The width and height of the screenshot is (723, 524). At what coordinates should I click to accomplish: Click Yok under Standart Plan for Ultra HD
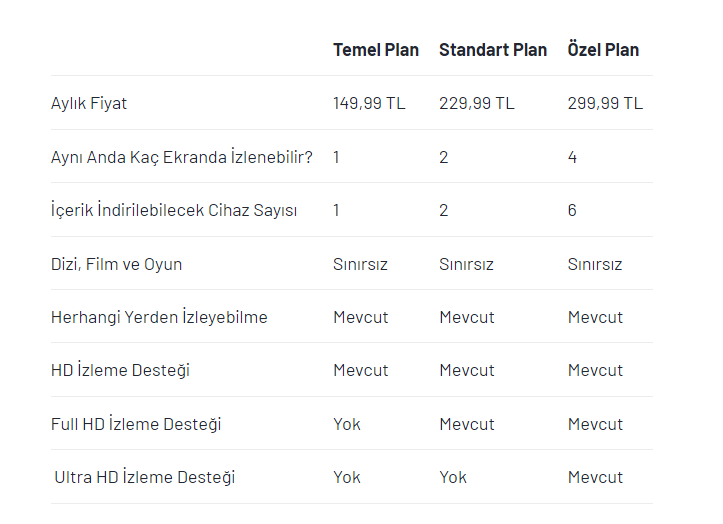click(x=453, y=477)
